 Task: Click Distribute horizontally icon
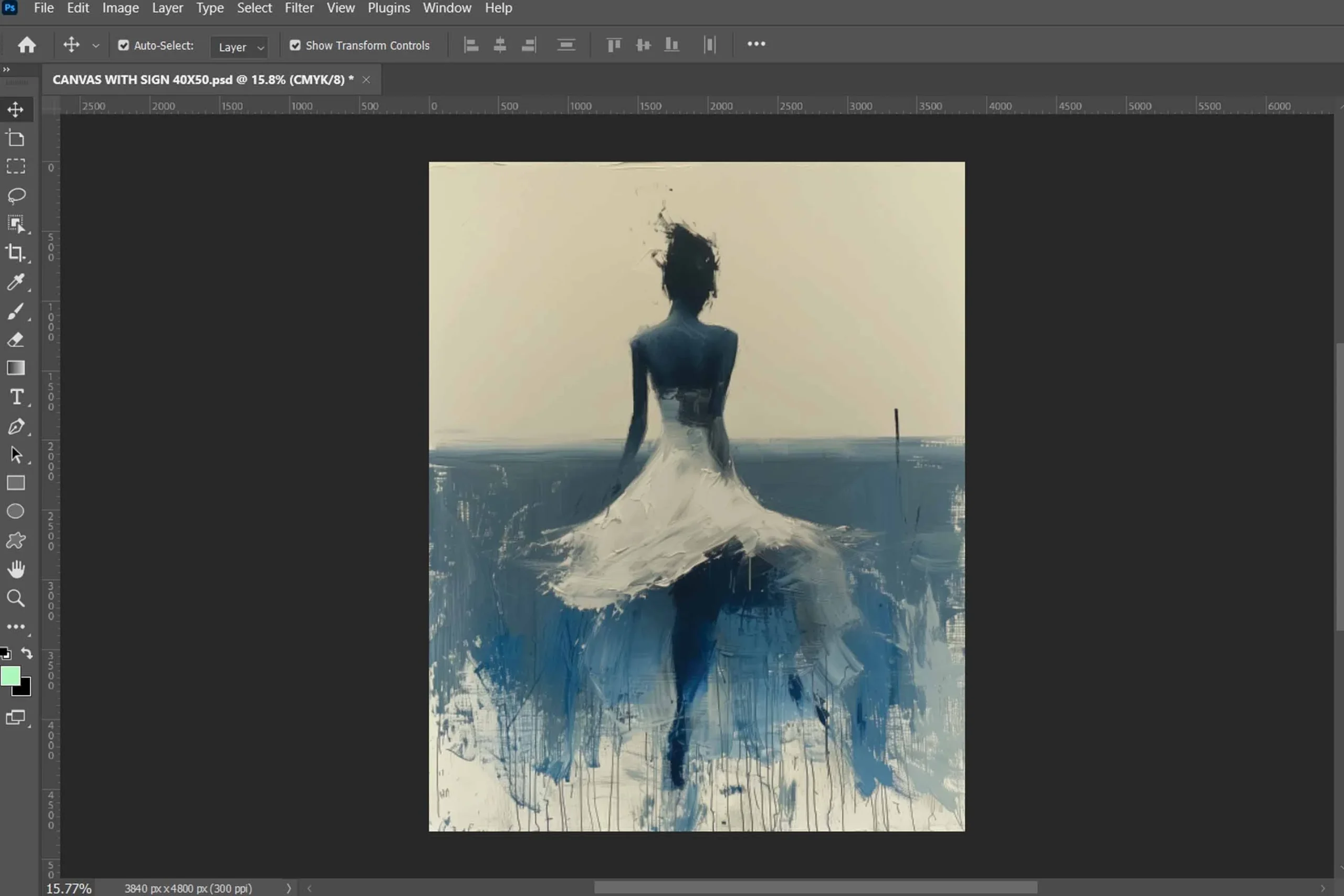tap(710, 45)
